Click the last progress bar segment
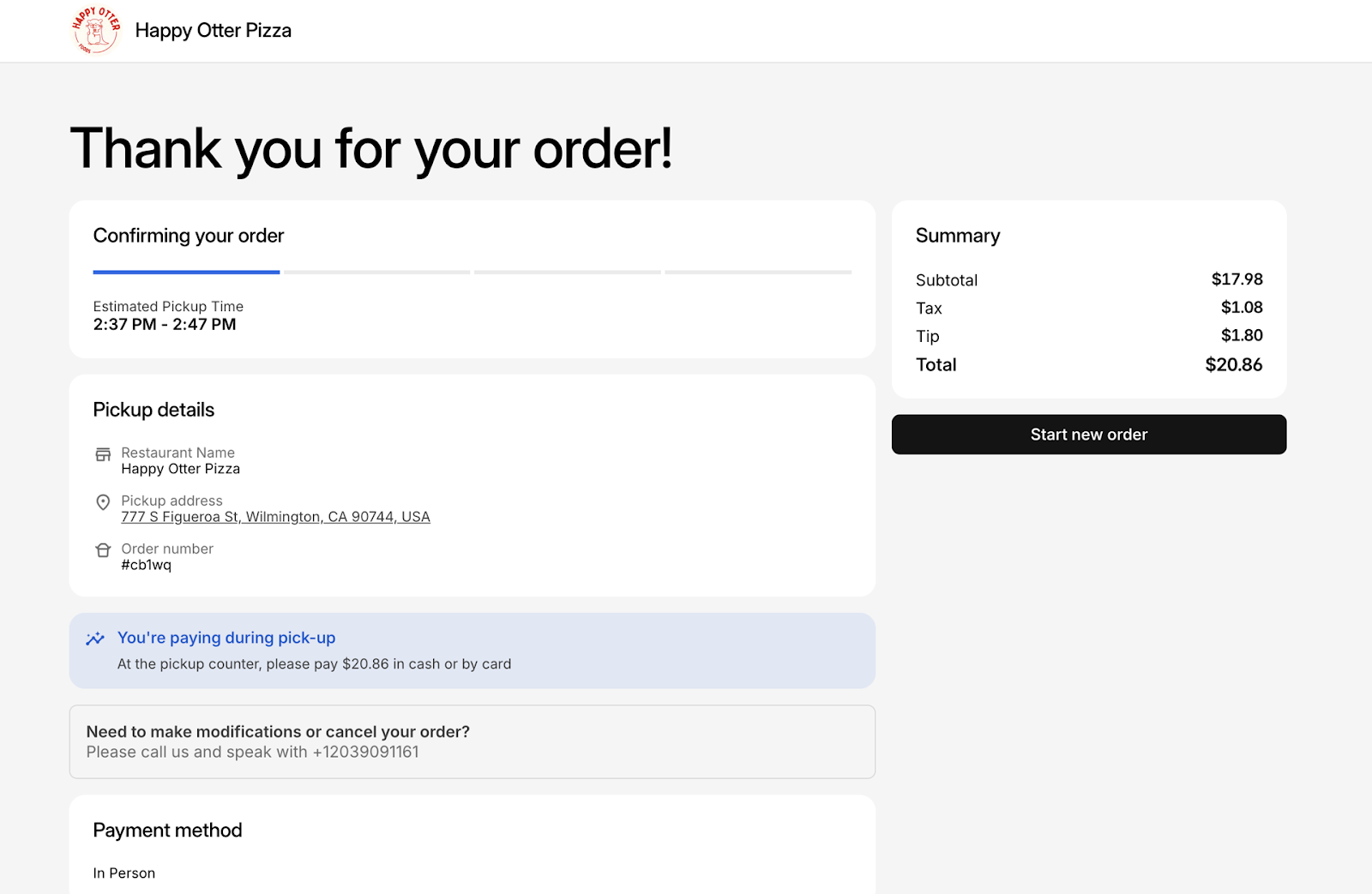Screen dimensions: 1372x894 tap(758, 272)
